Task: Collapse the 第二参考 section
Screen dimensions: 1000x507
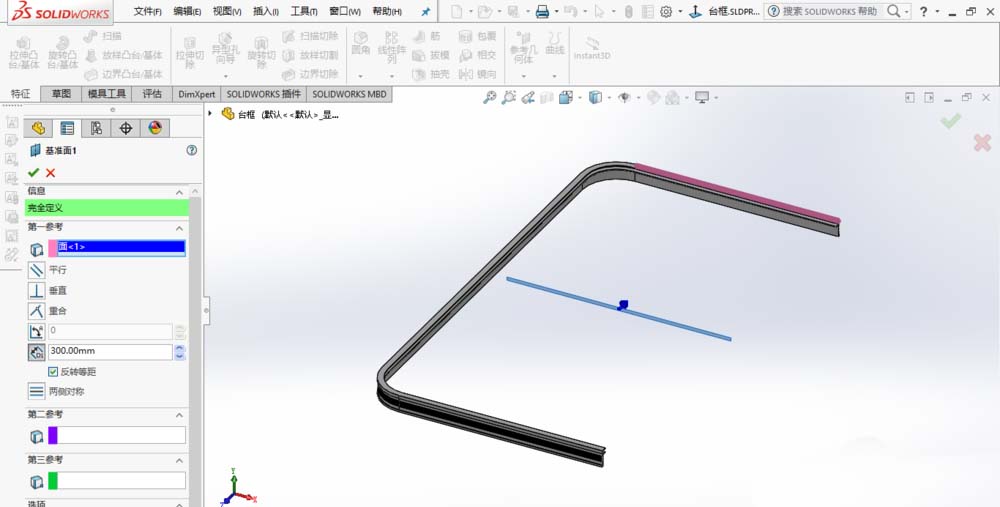Action: [x=180, y=415]
